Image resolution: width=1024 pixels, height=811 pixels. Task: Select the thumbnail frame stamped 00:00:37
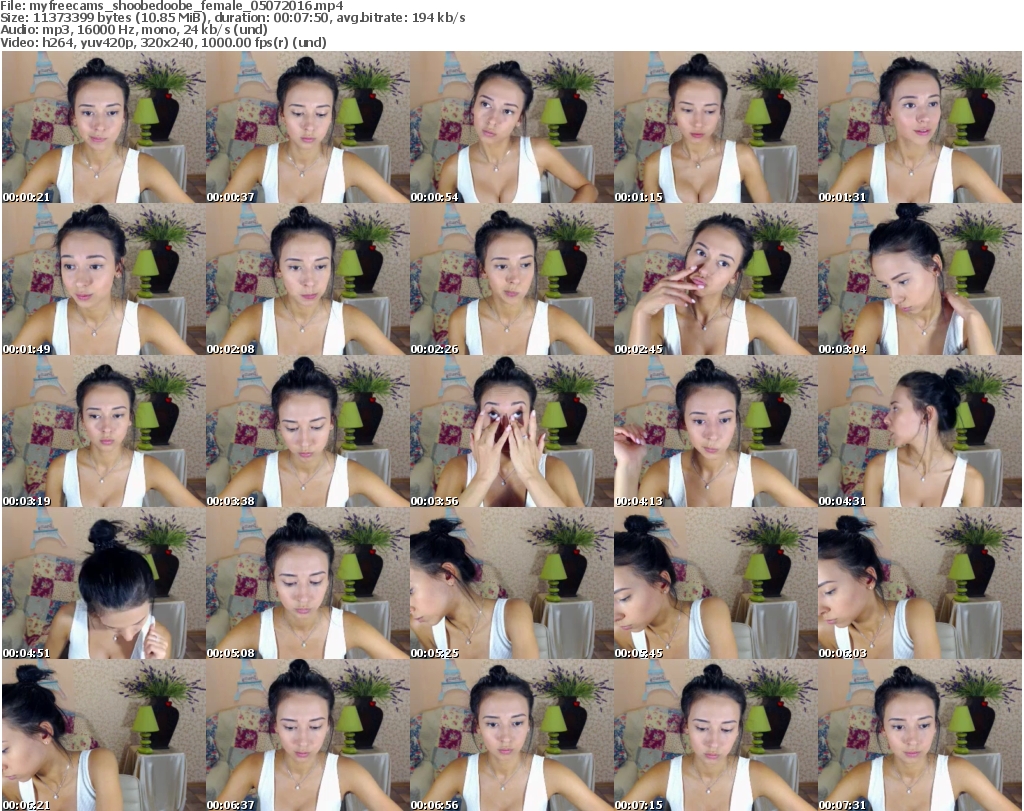(x=308, y=127)
